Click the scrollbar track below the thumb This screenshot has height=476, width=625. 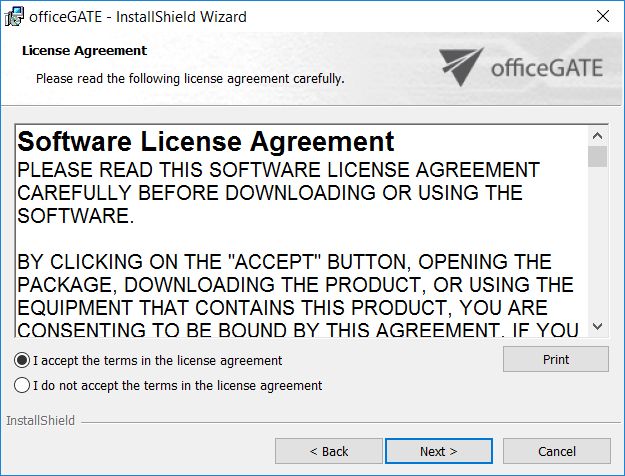tap(598, 250)
